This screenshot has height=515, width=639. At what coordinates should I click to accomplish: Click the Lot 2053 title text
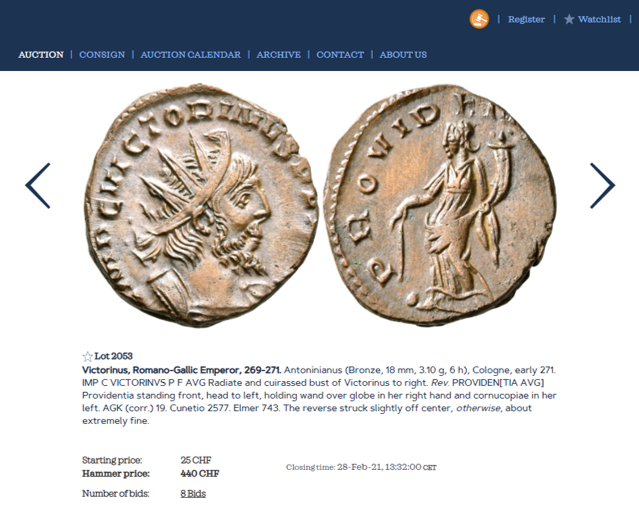coord(113,356)
